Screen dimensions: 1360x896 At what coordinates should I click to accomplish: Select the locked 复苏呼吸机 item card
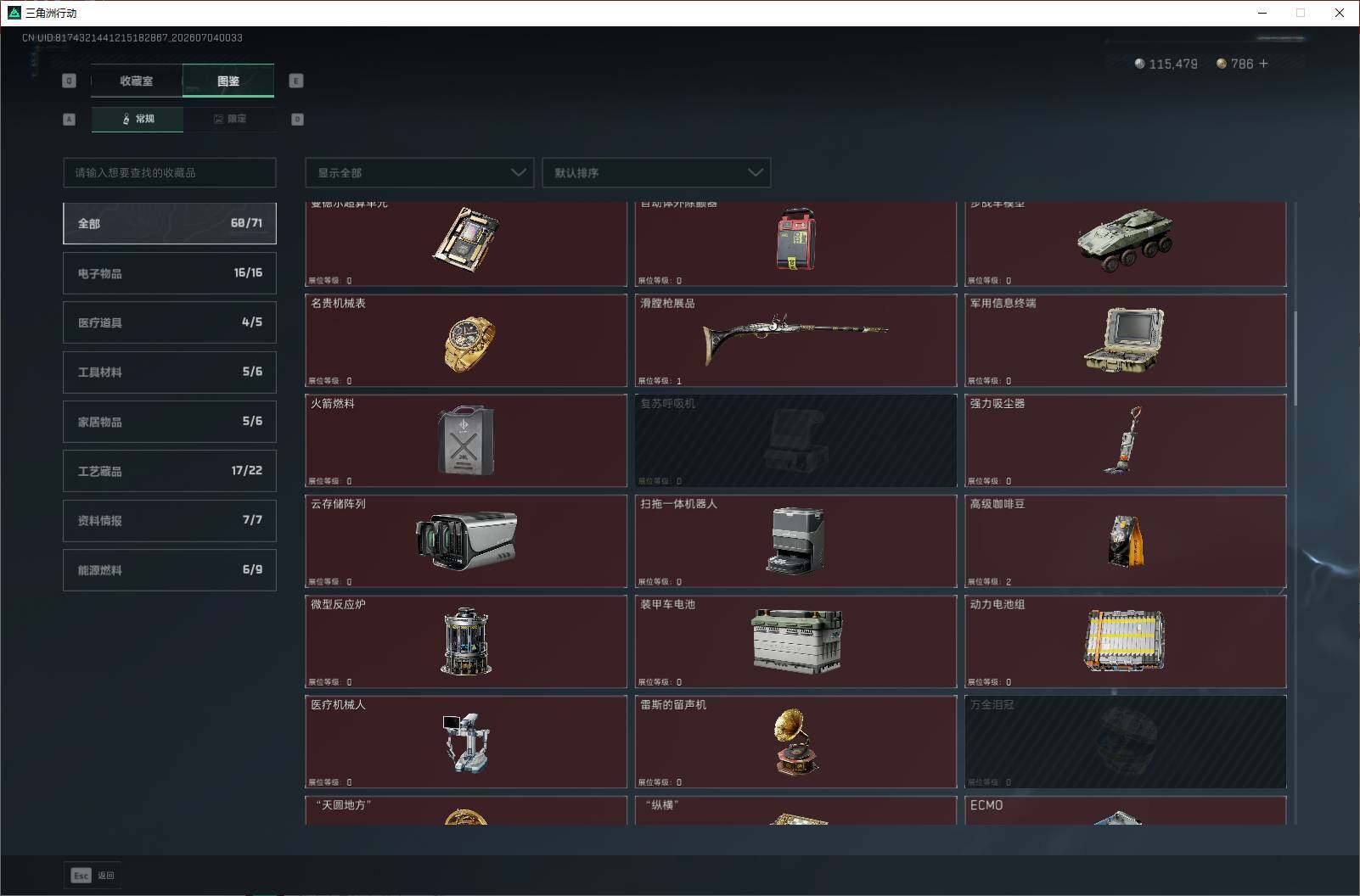pos(795,440)
